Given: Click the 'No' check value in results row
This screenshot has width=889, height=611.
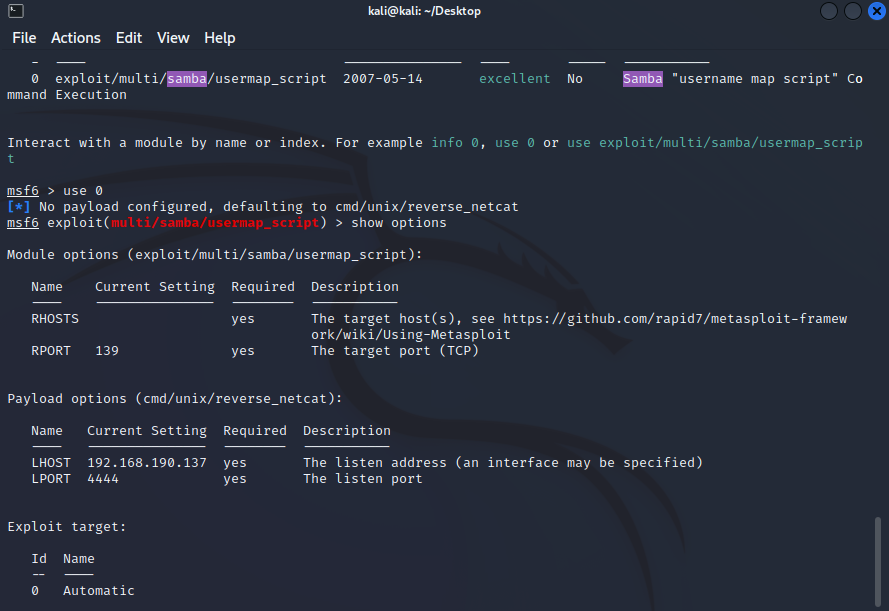Looking at the screenshot, I should click(x=575, y=79).
